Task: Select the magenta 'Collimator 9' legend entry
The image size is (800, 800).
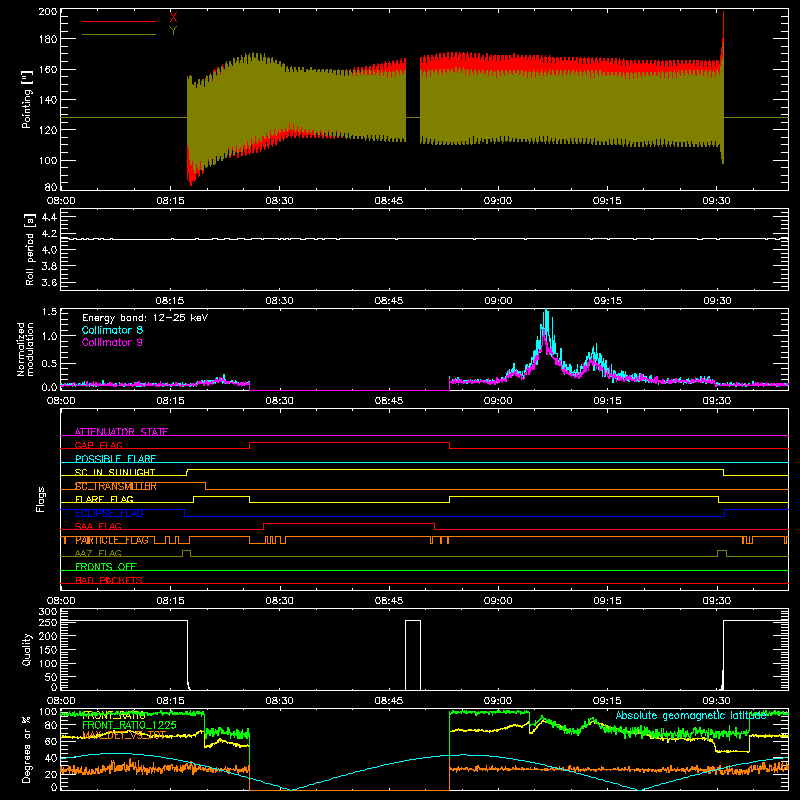Action: pyautogui.click(x=112, y=342)
